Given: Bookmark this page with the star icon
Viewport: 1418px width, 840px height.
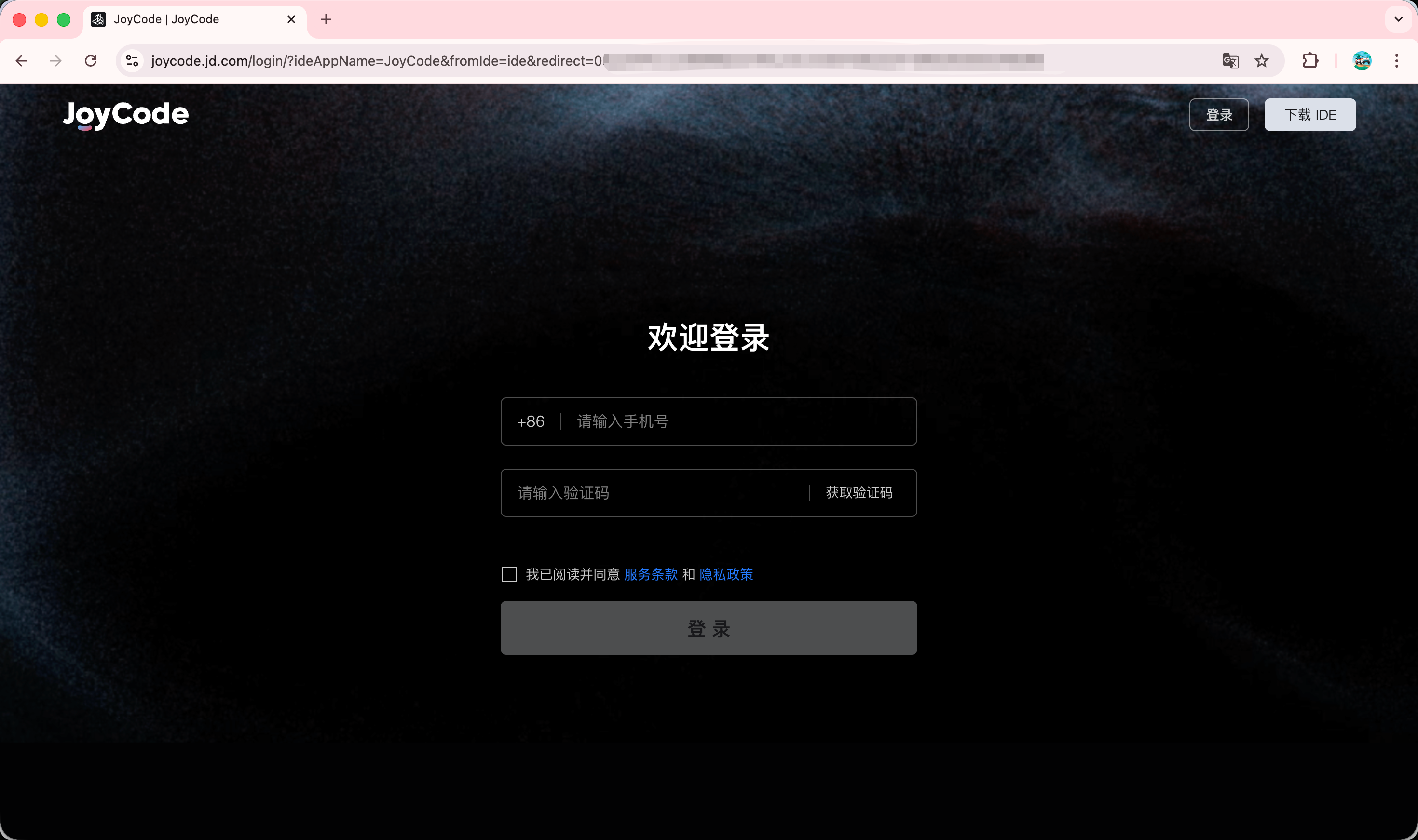Looking at the screenshot, I should pos(1261,61).
